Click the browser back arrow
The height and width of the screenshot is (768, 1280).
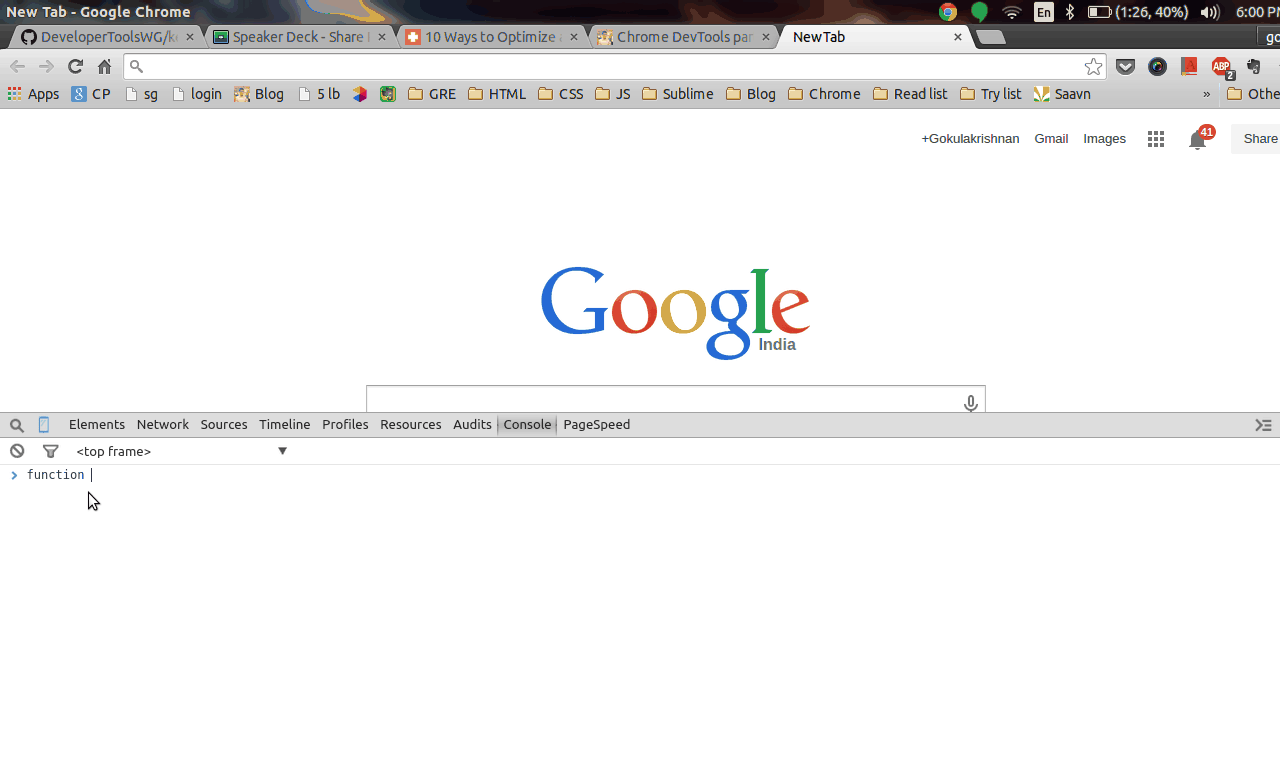[18, 67]
